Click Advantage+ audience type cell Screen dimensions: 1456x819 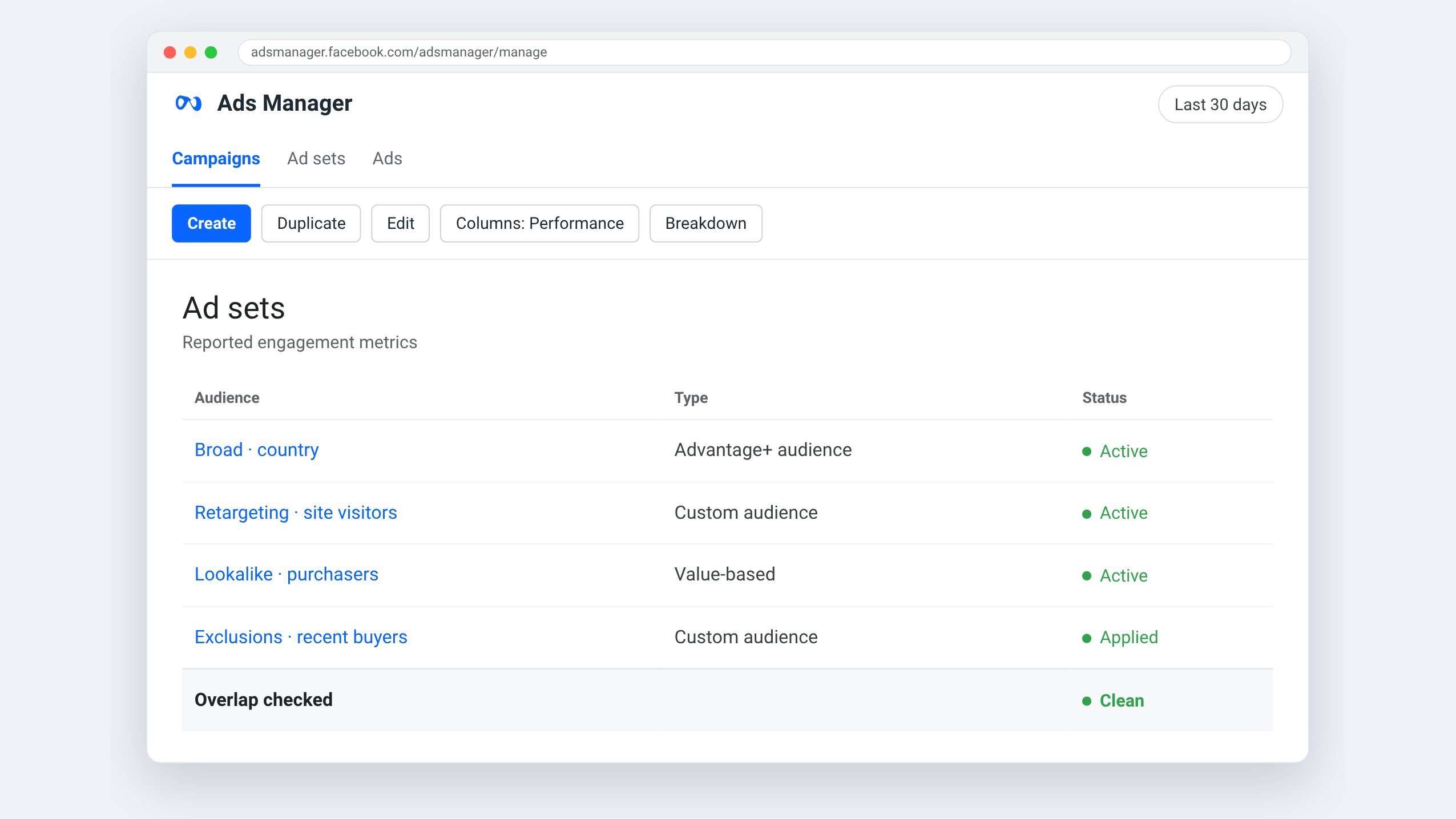(x=763, y=450)
